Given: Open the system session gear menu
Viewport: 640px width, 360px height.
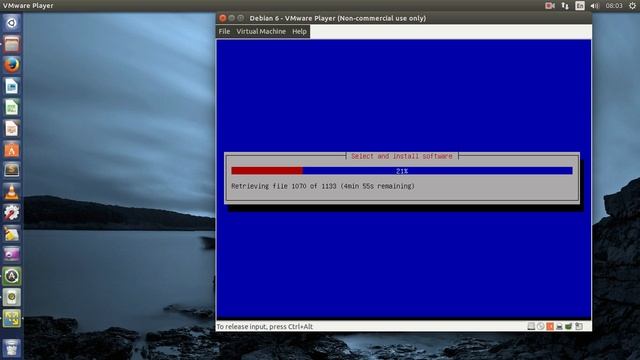Looking at the screenshot, I should [x=632, y=6].
